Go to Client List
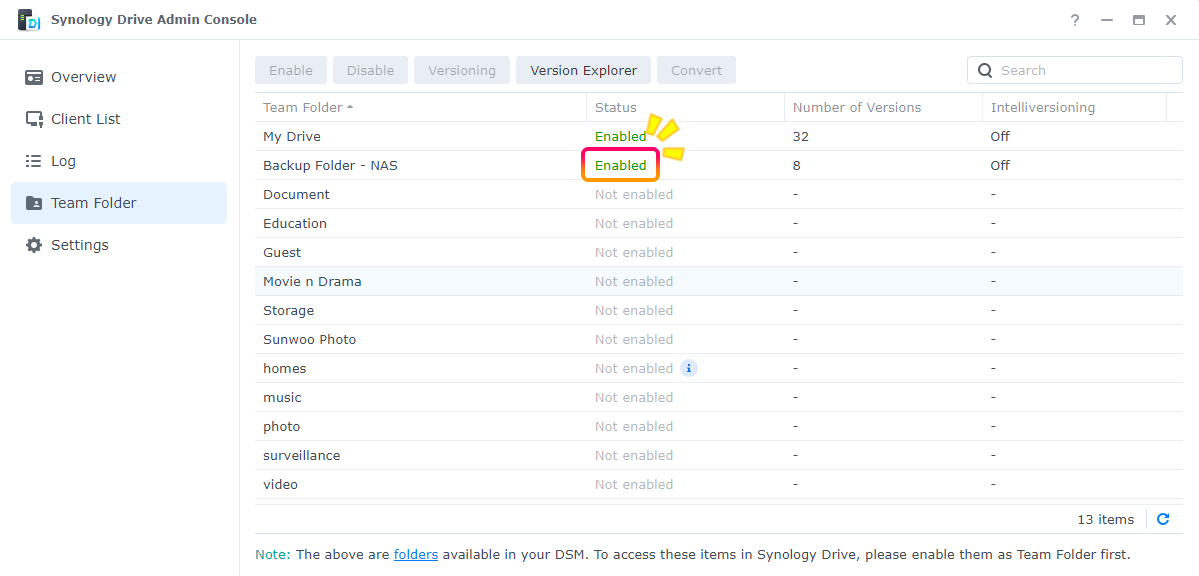 tap(119, 119)
